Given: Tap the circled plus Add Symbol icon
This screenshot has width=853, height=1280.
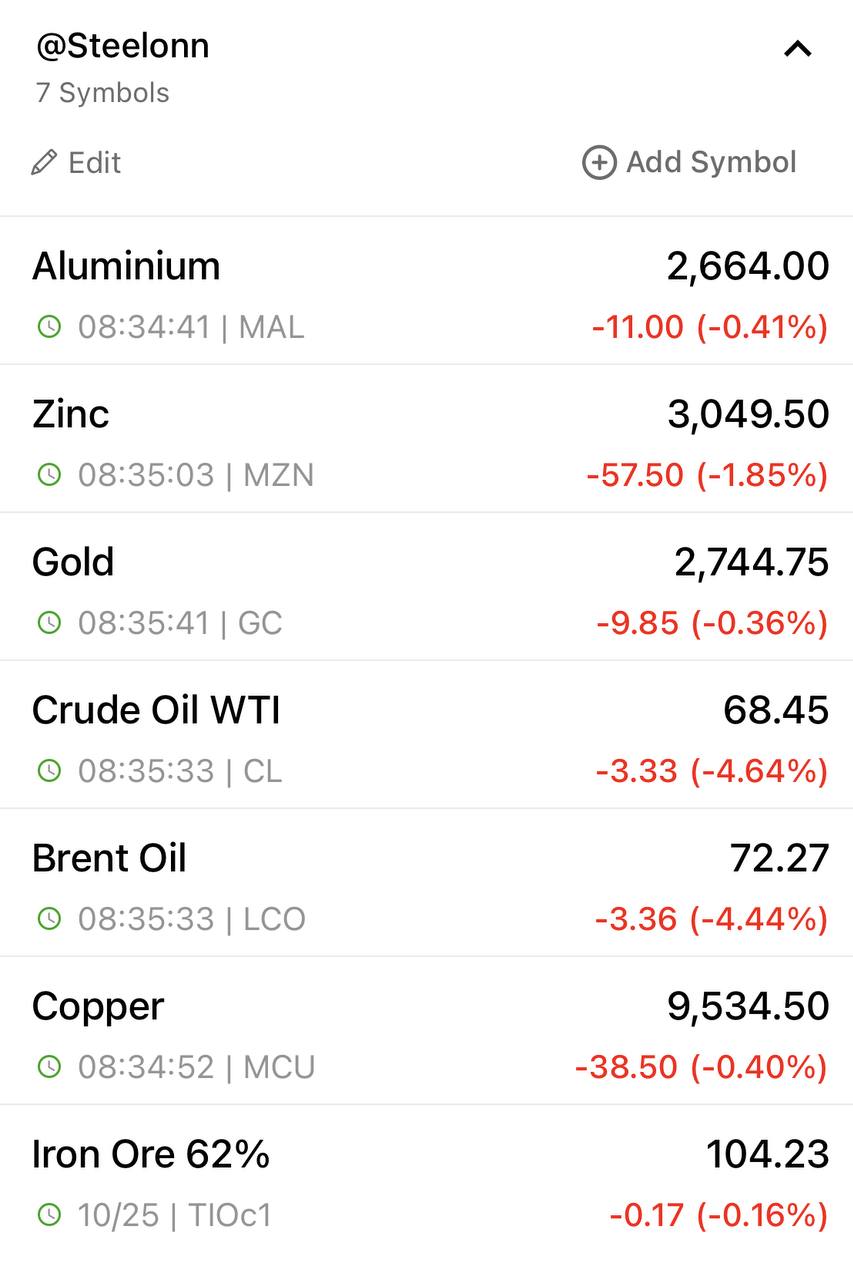Looking at the screenshot, I should coord(599,162).
